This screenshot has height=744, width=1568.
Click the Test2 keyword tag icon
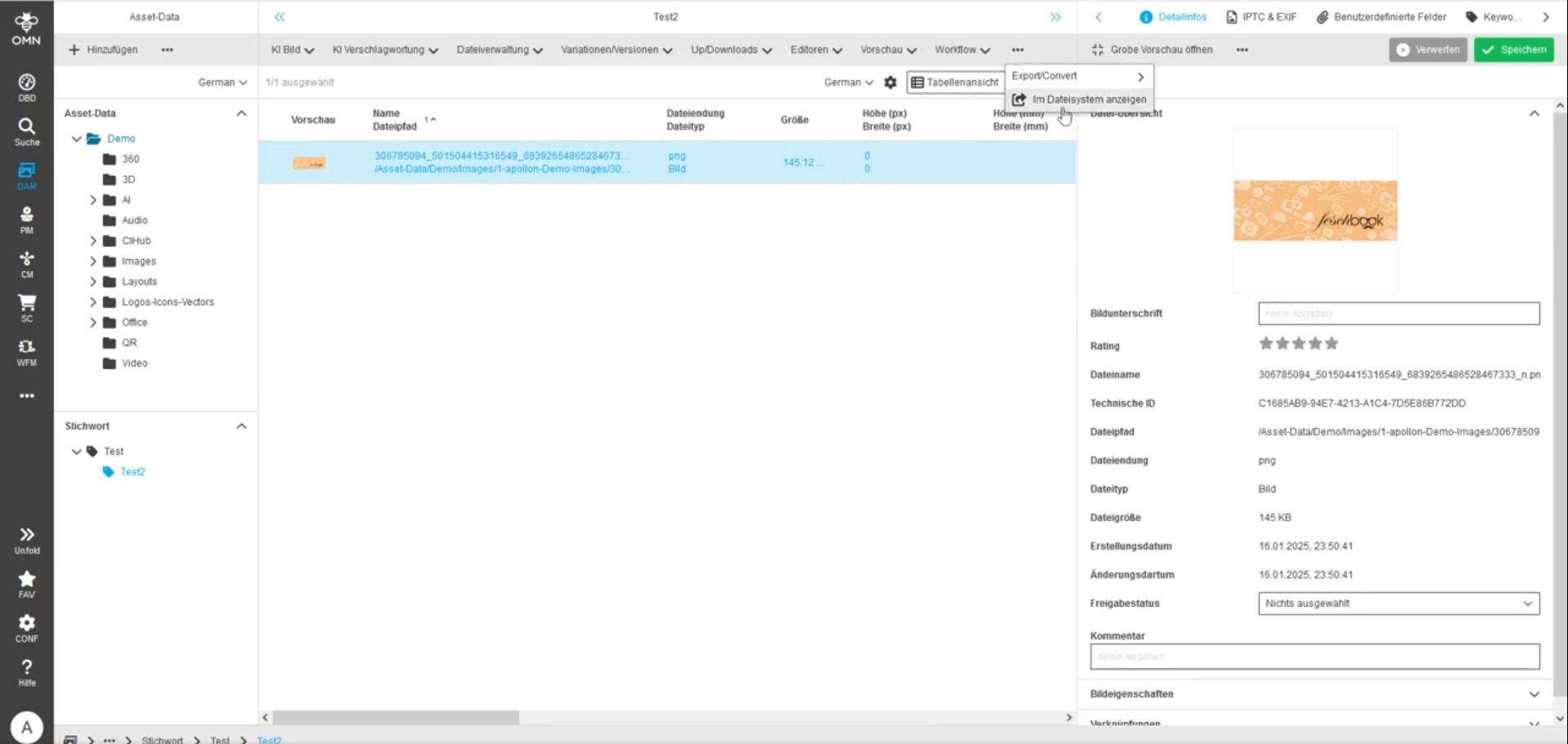pos(108,472)
